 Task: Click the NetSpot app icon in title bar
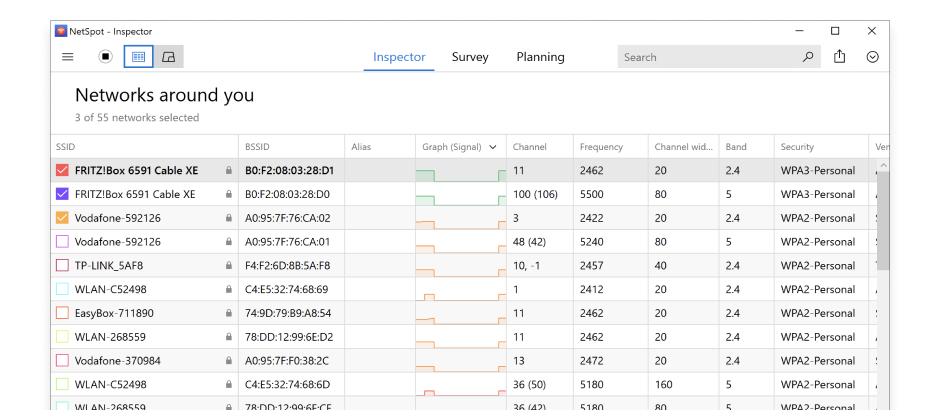coord(60,31)
